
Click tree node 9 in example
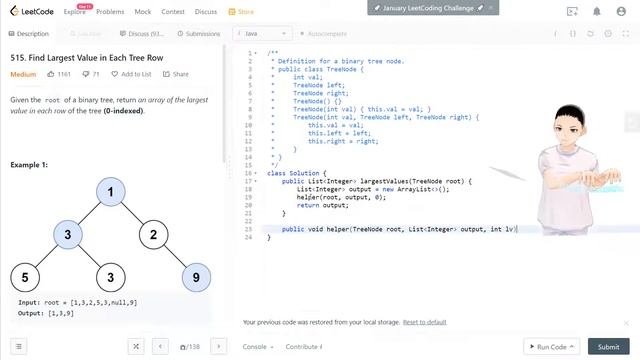click(x=196, y=278)
